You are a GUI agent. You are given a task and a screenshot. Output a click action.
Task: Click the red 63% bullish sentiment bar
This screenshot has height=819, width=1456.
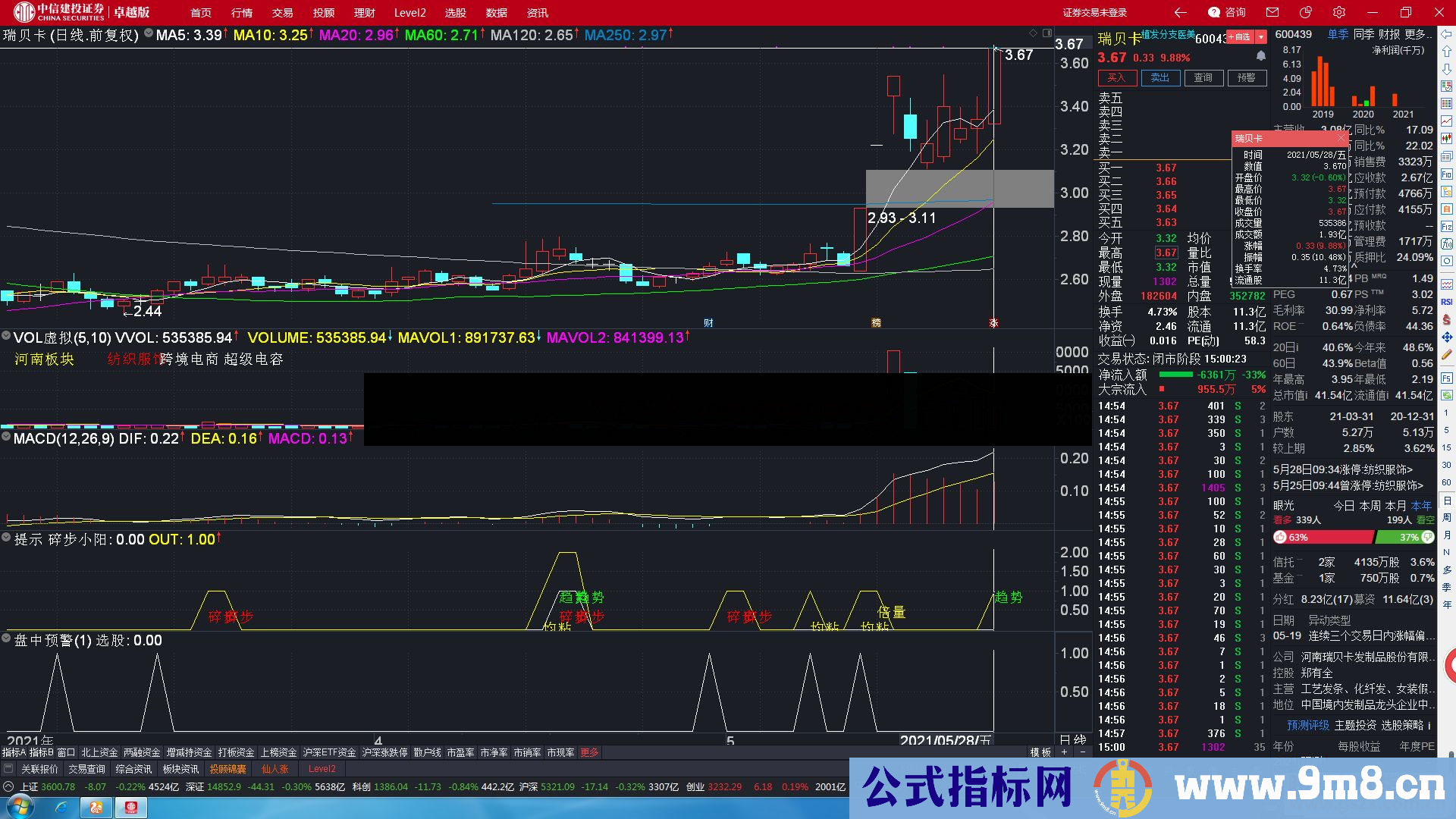click(x=1325, y=537)
